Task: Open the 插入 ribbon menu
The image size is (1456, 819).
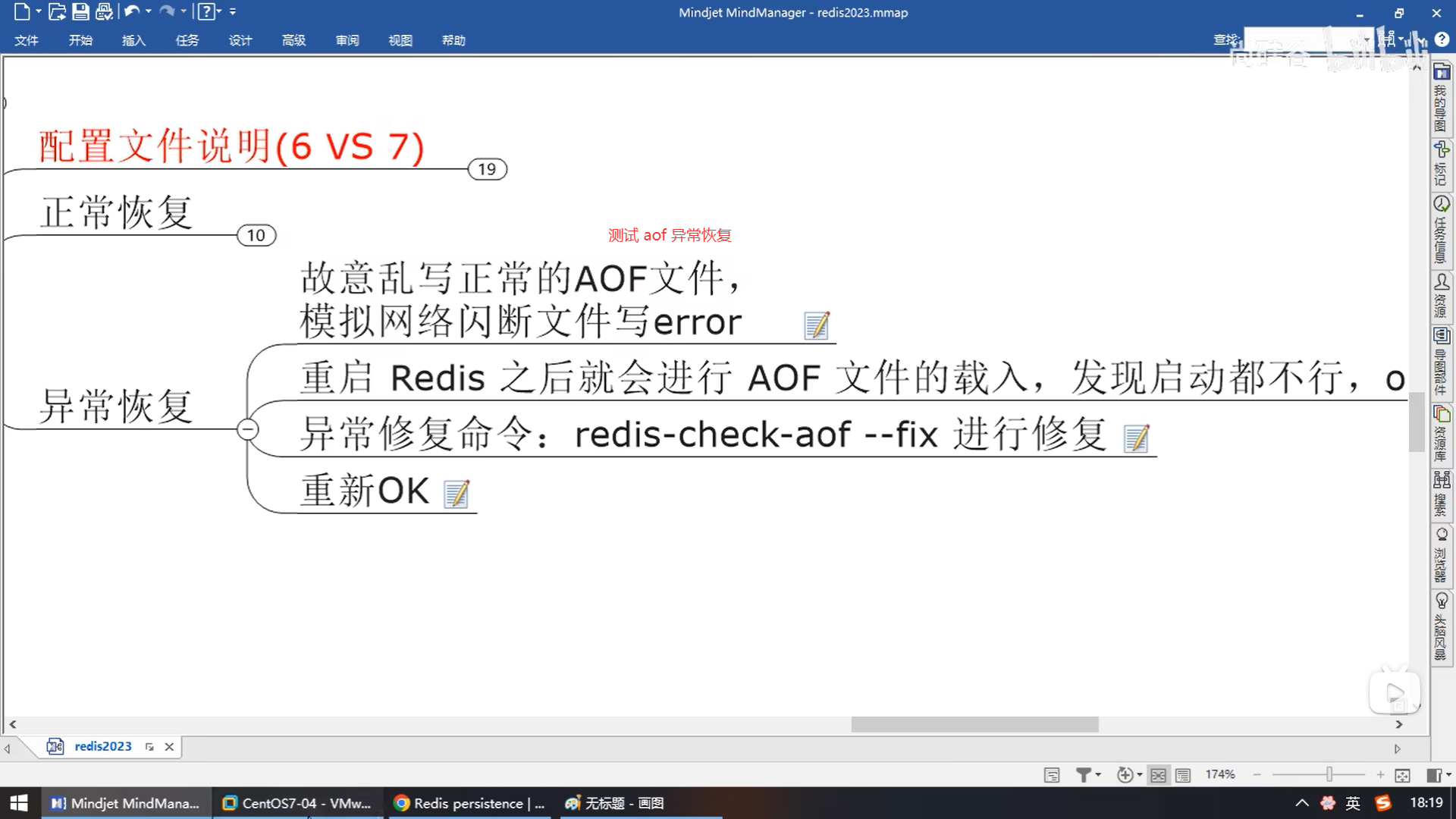Action: (133, 40)
